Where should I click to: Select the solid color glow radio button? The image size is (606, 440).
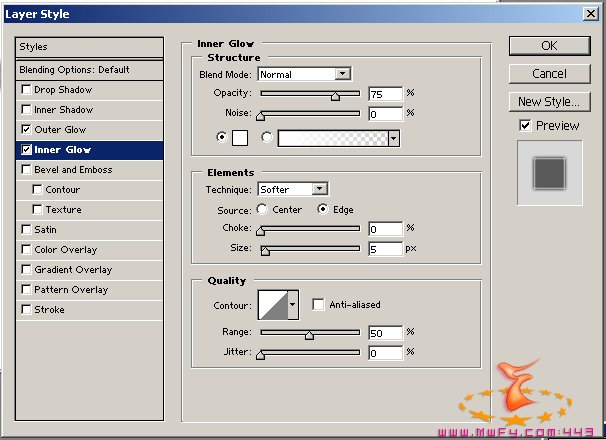[x=221, y=137]
